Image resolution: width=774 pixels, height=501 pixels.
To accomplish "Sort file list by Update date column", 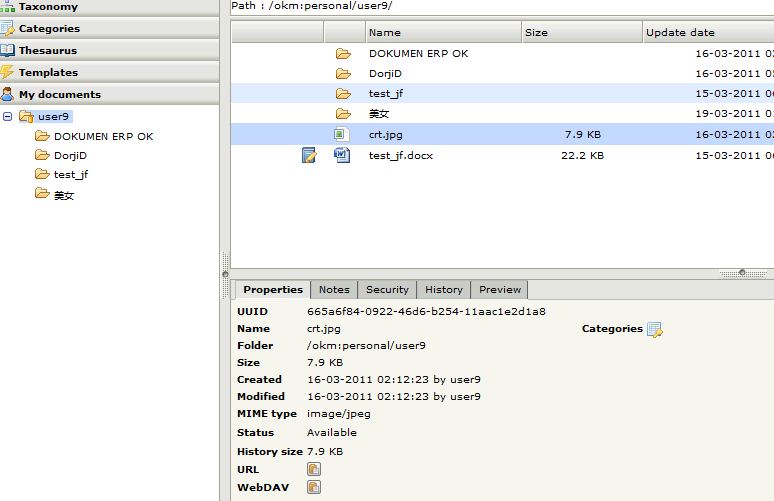I will point(709,33).
